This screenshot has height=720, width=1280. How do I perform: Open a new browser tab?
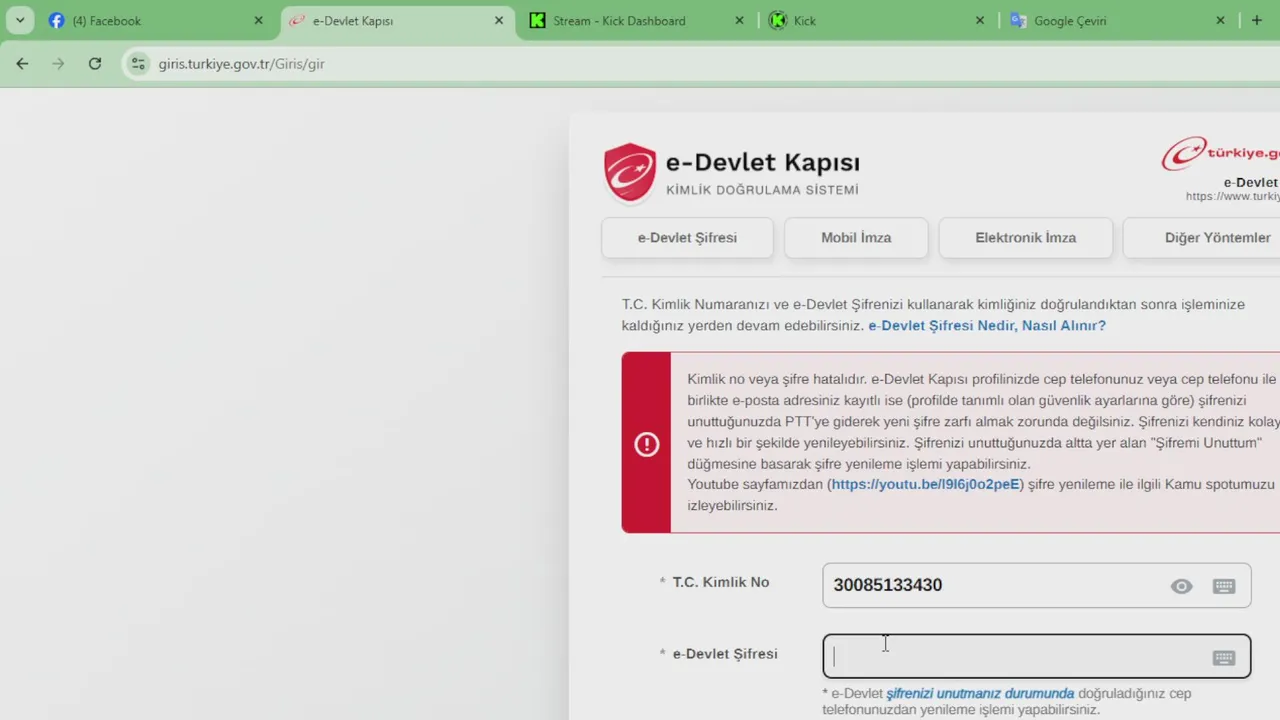pos(1257,20)
